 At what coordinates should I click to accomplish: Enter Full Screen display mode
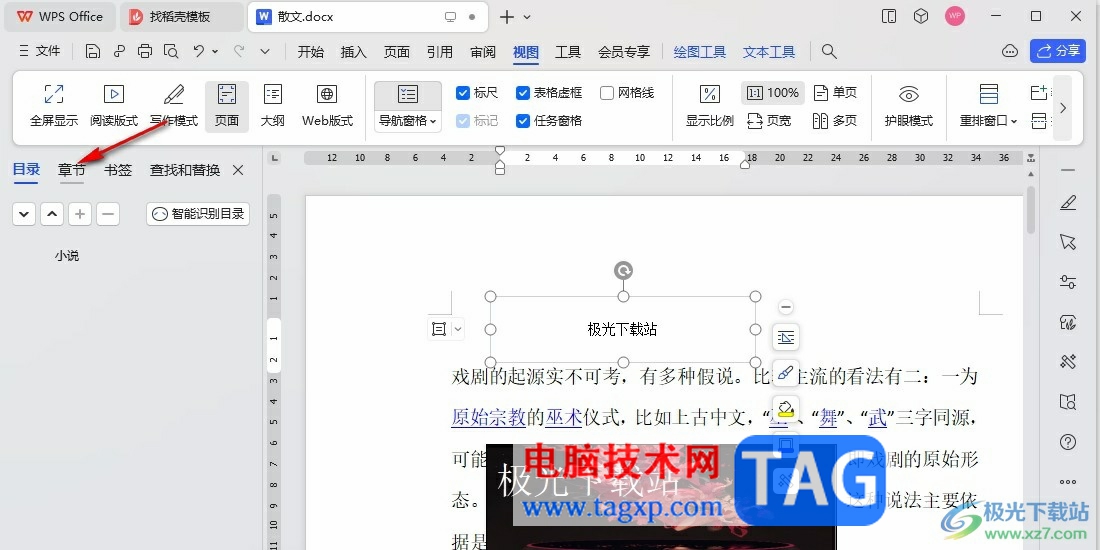pos(54,106)
